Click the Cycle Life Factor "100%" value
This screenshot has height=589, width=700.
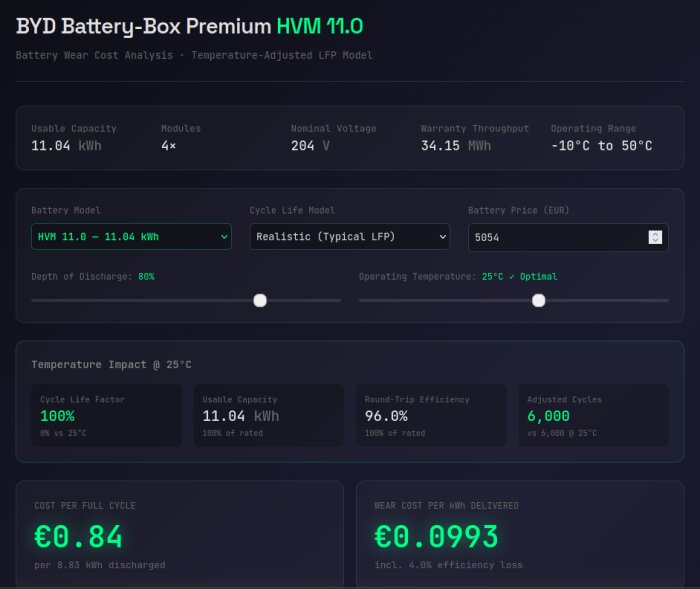(57, 416)
